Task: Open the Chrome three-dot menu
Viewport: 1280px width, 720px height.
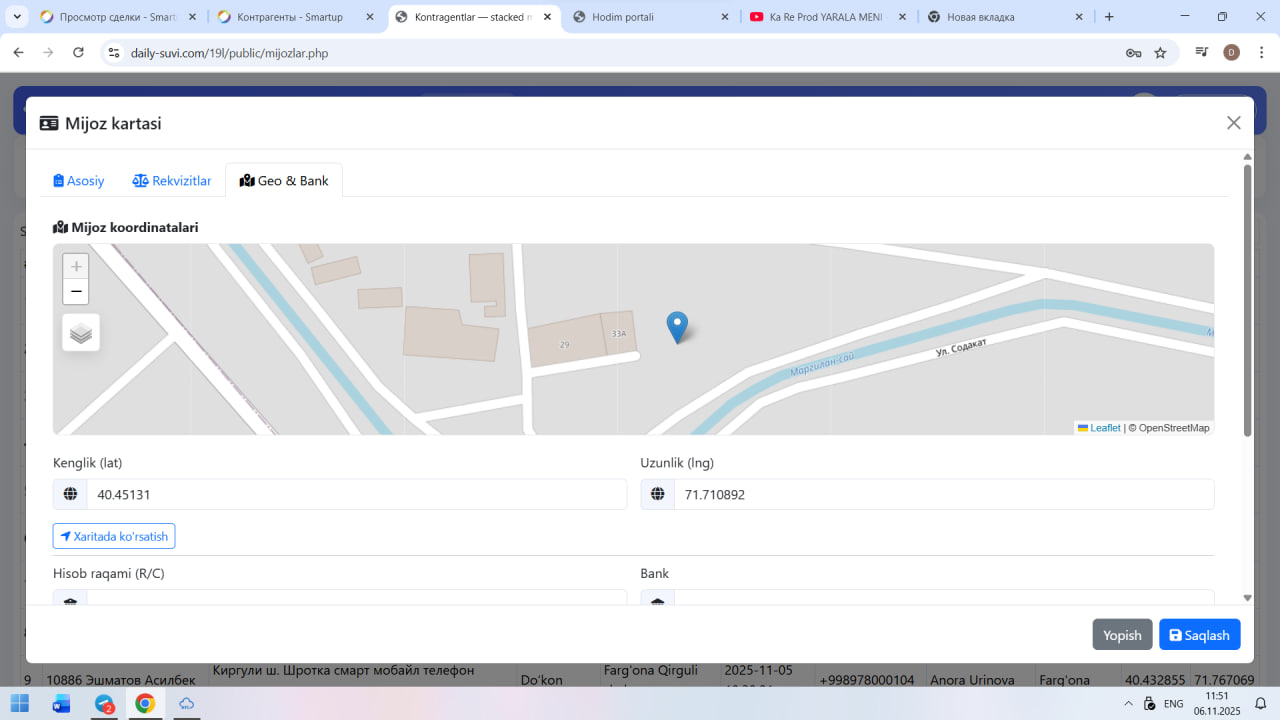Action: point(1260,53)
